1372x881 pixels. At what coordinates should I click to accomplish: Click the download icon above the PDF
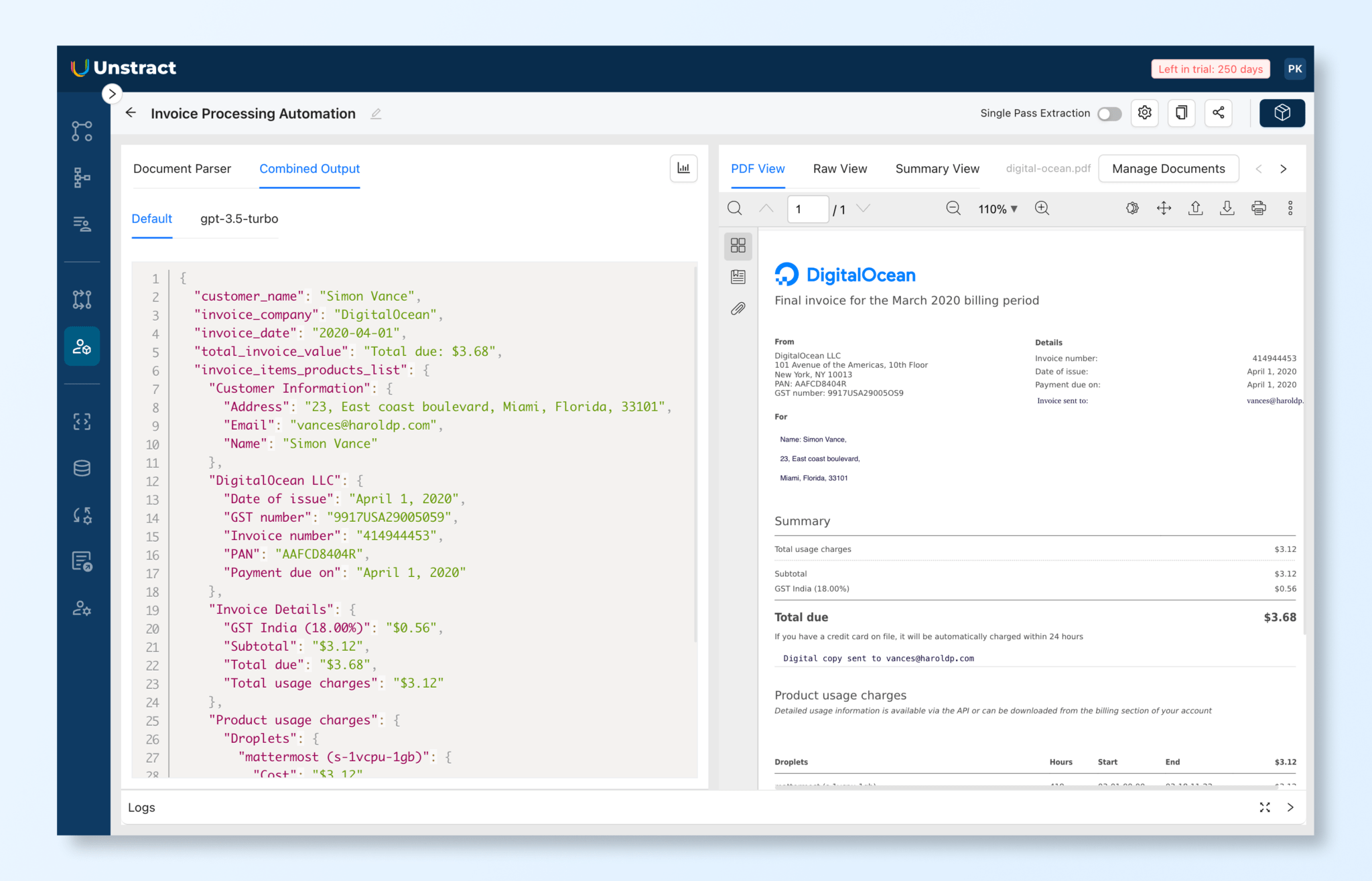click(x=1227, y=208)
